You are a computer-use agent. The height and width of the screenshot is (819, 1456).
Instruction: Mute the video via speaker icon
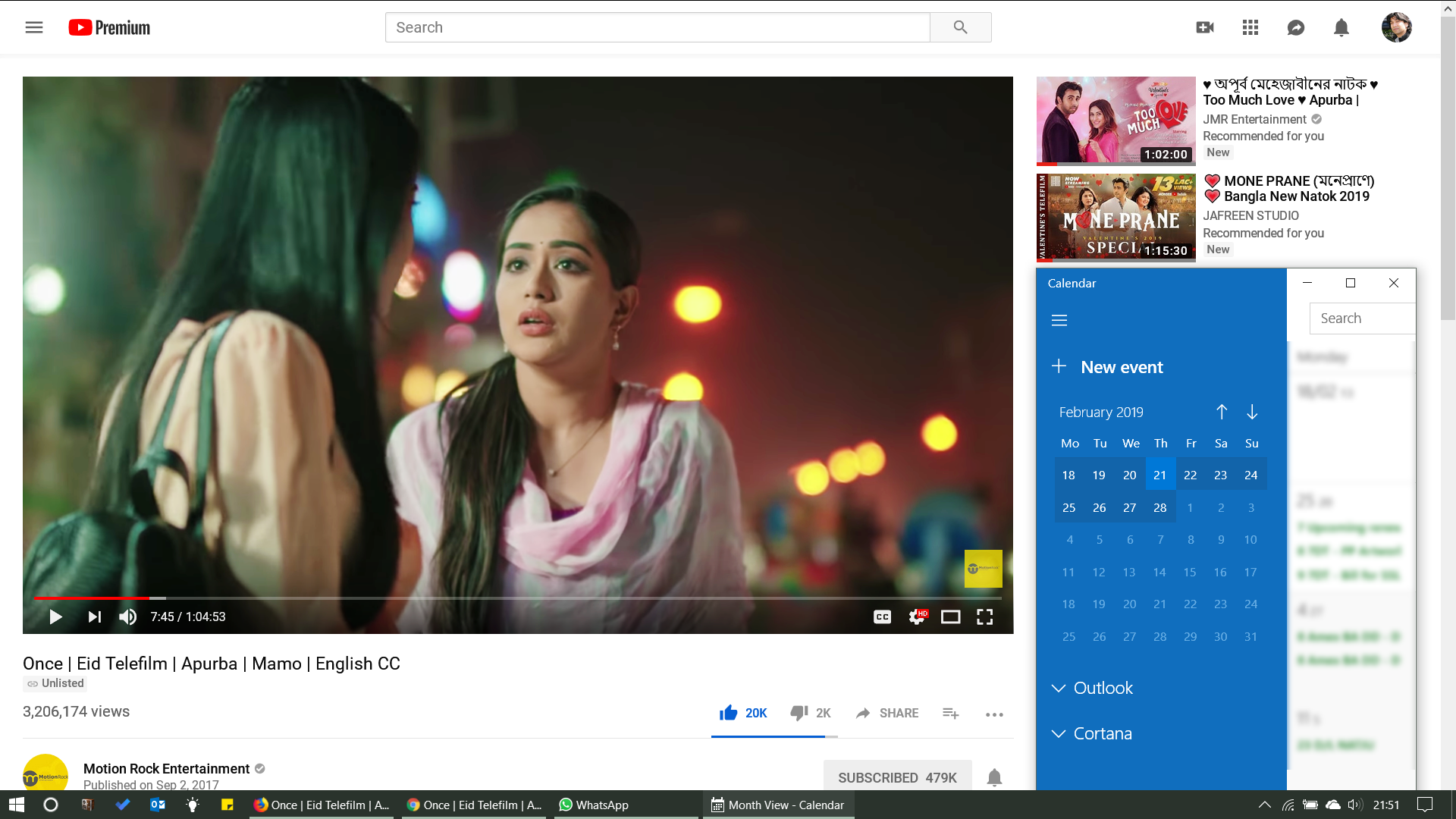click(x=128, y=617)
